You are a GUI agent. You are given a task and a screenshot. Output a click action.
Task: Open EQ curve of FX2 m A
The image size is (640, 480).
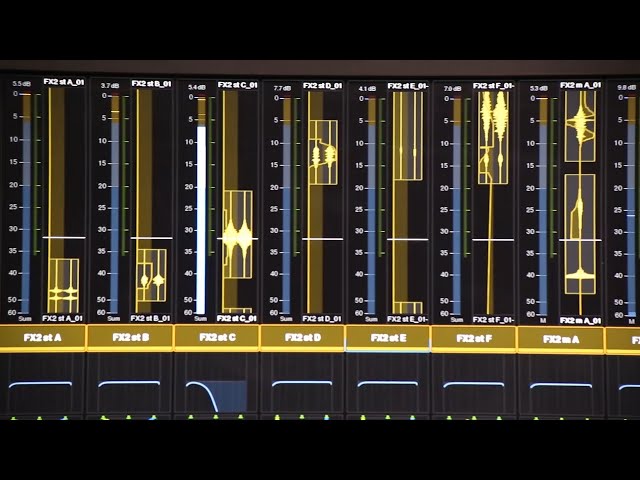tap(561, 386)
